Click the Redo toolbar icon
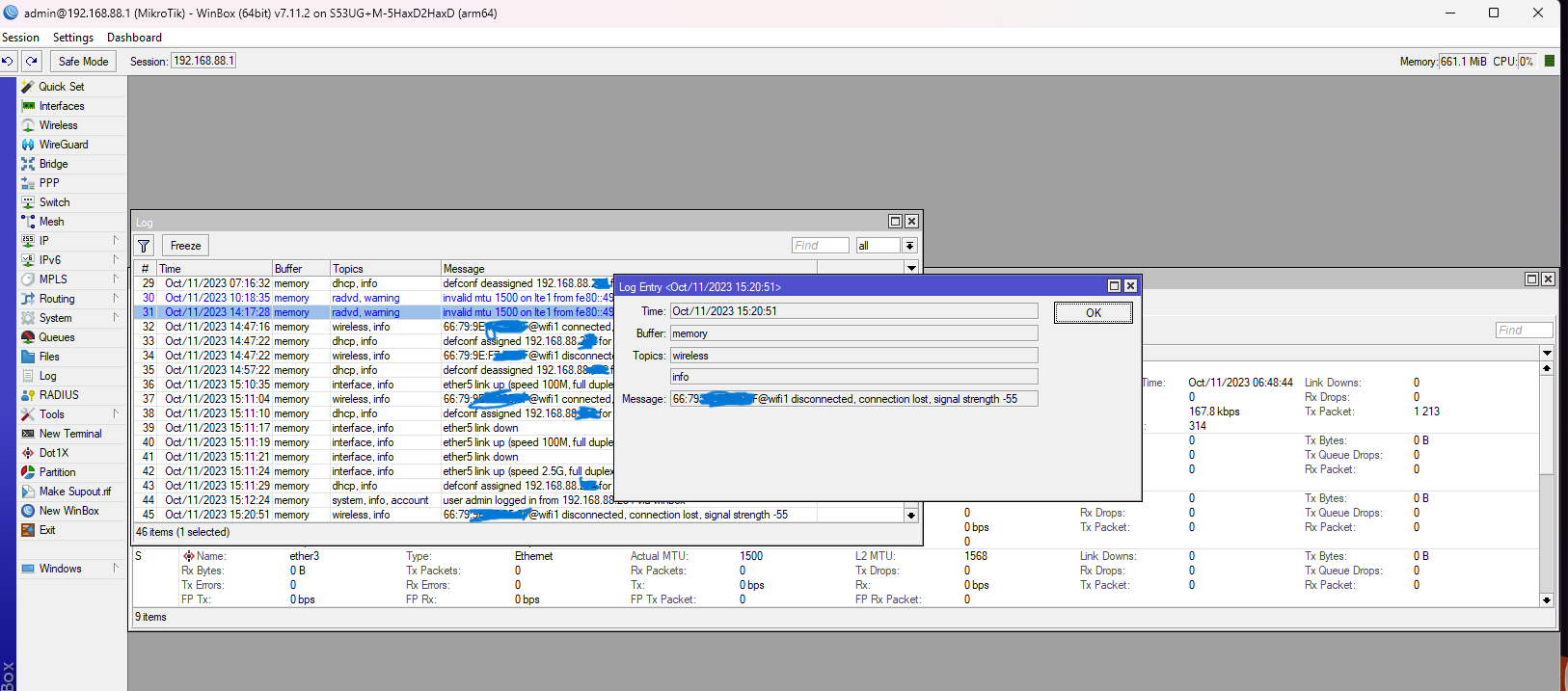The height and width of the screenshot is (691, 1568). (x=32, y=61)
